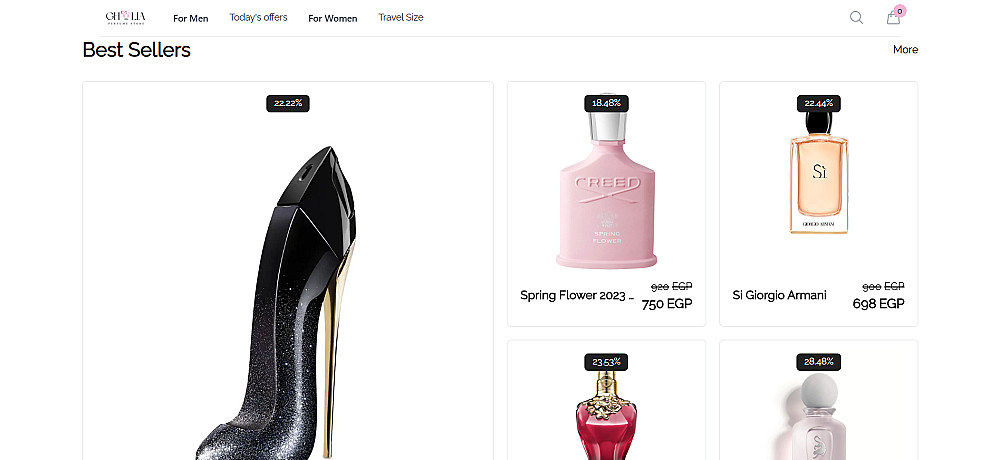
Task: Click the More link for Best Sellers
Action: (905, 49)
